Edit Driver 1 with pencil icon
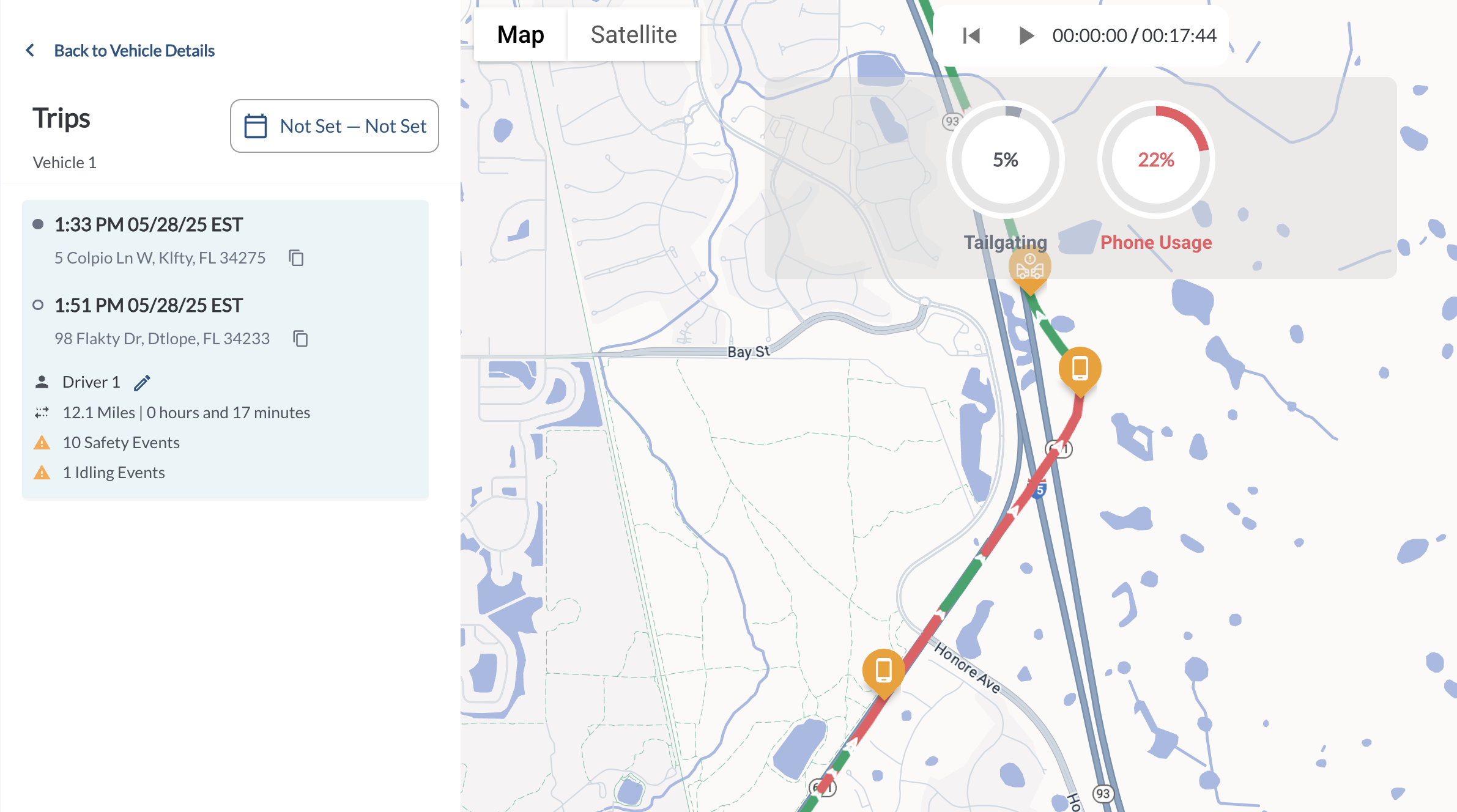 click(x=142, y=383)
